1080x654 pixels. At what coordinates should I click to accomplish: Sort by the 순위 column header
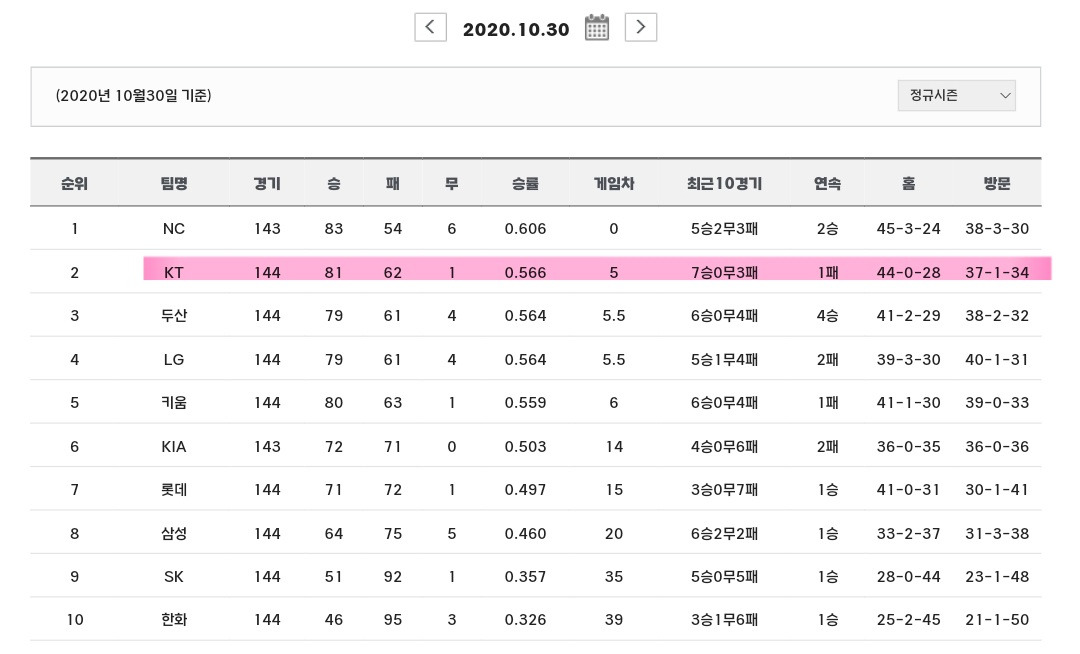(x=74, y=183)
